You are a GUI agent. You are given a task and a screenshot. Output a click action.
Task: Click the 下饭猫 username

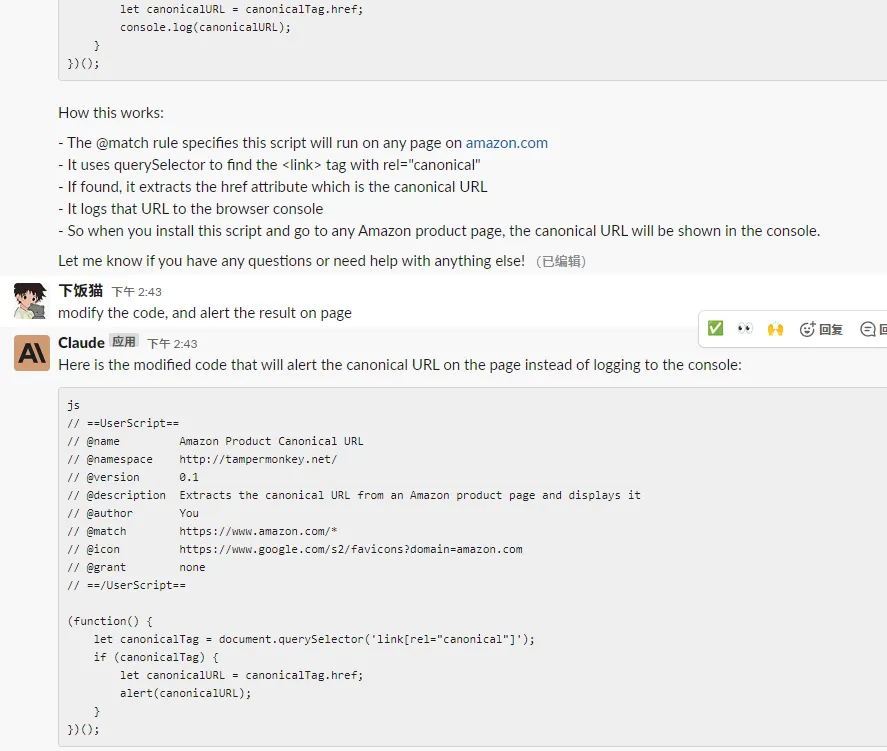(80, 291)
